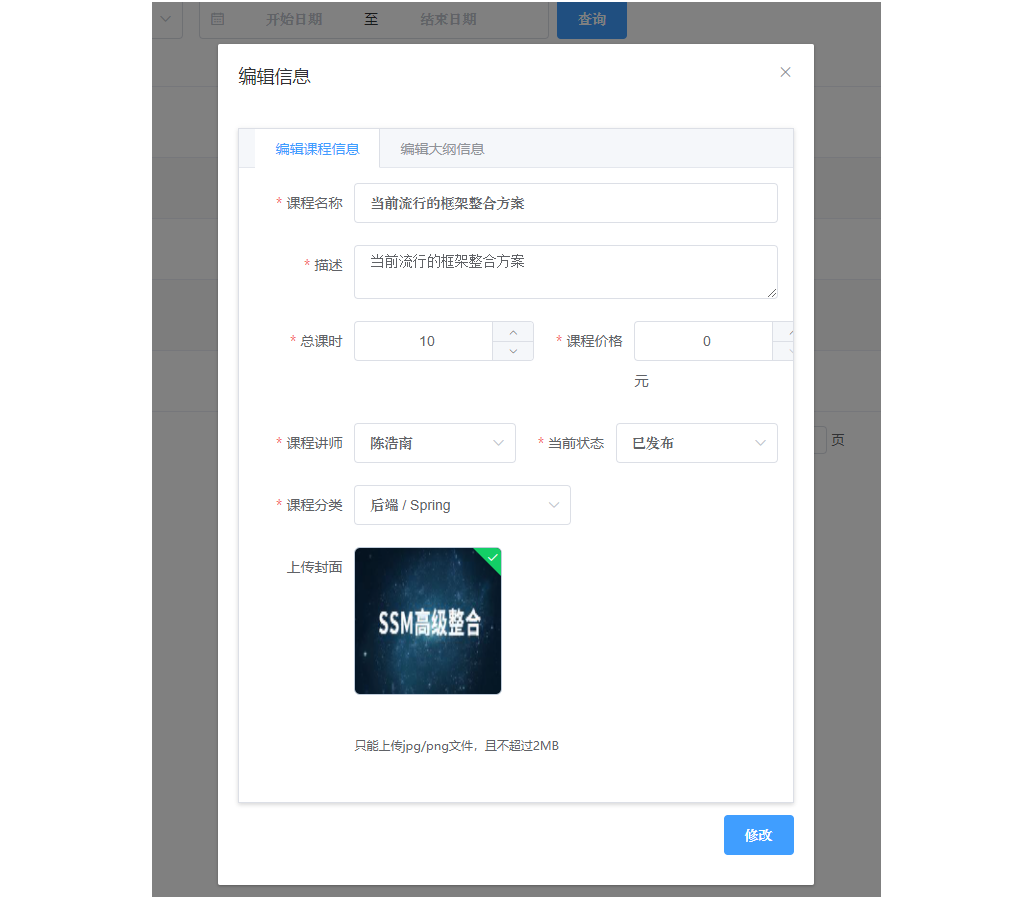Click the 只能上传jpg/png文件 hint text

(x=456, y=746)
